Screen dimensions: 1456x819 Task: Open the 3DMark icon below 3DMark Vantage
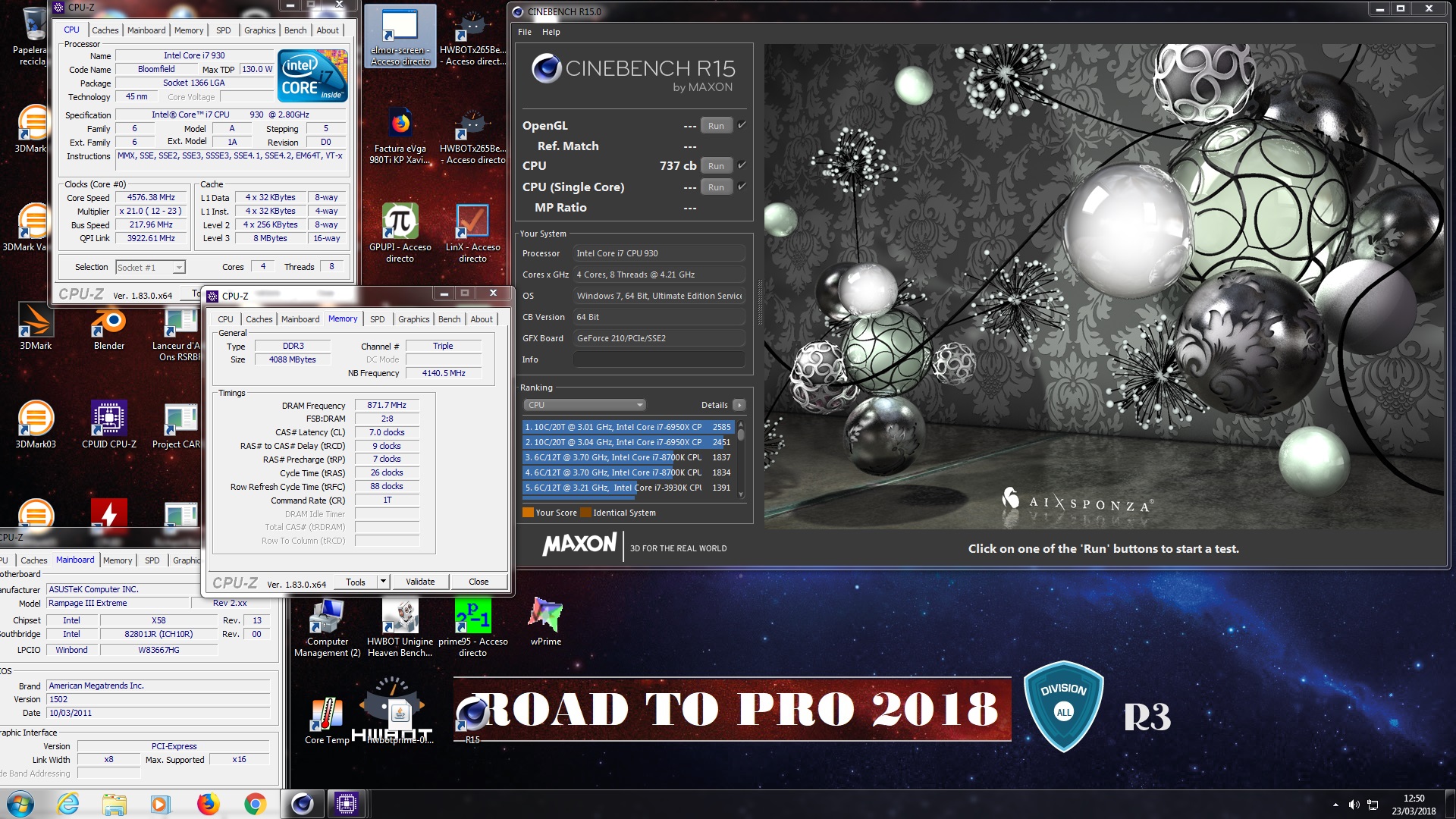pos(36,326)
